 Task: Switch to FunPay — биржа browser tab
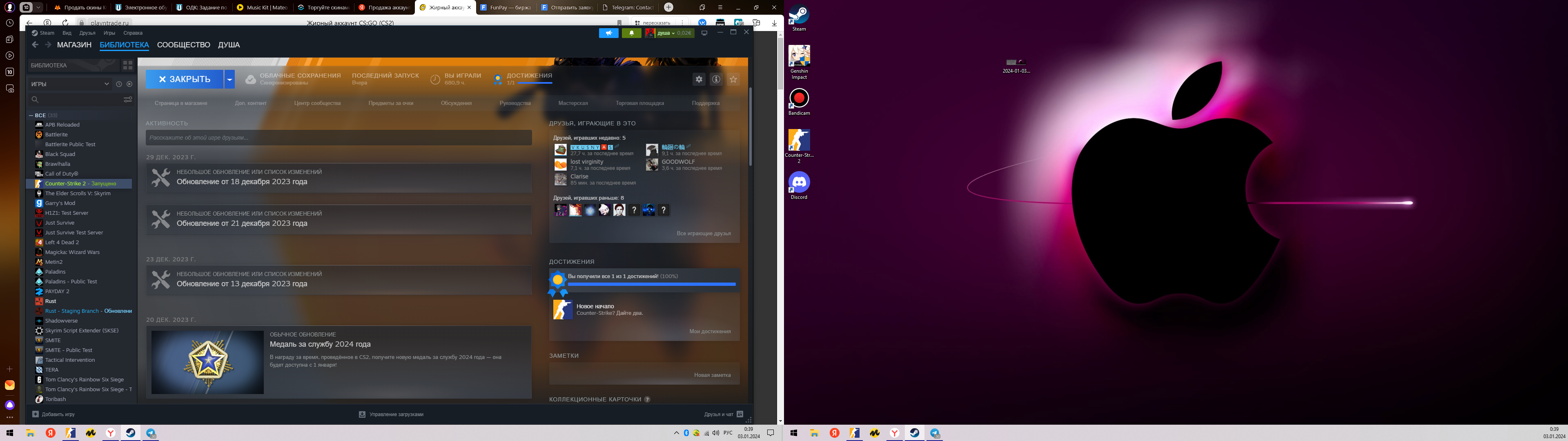pyautogui.click(x=505, y=7)
